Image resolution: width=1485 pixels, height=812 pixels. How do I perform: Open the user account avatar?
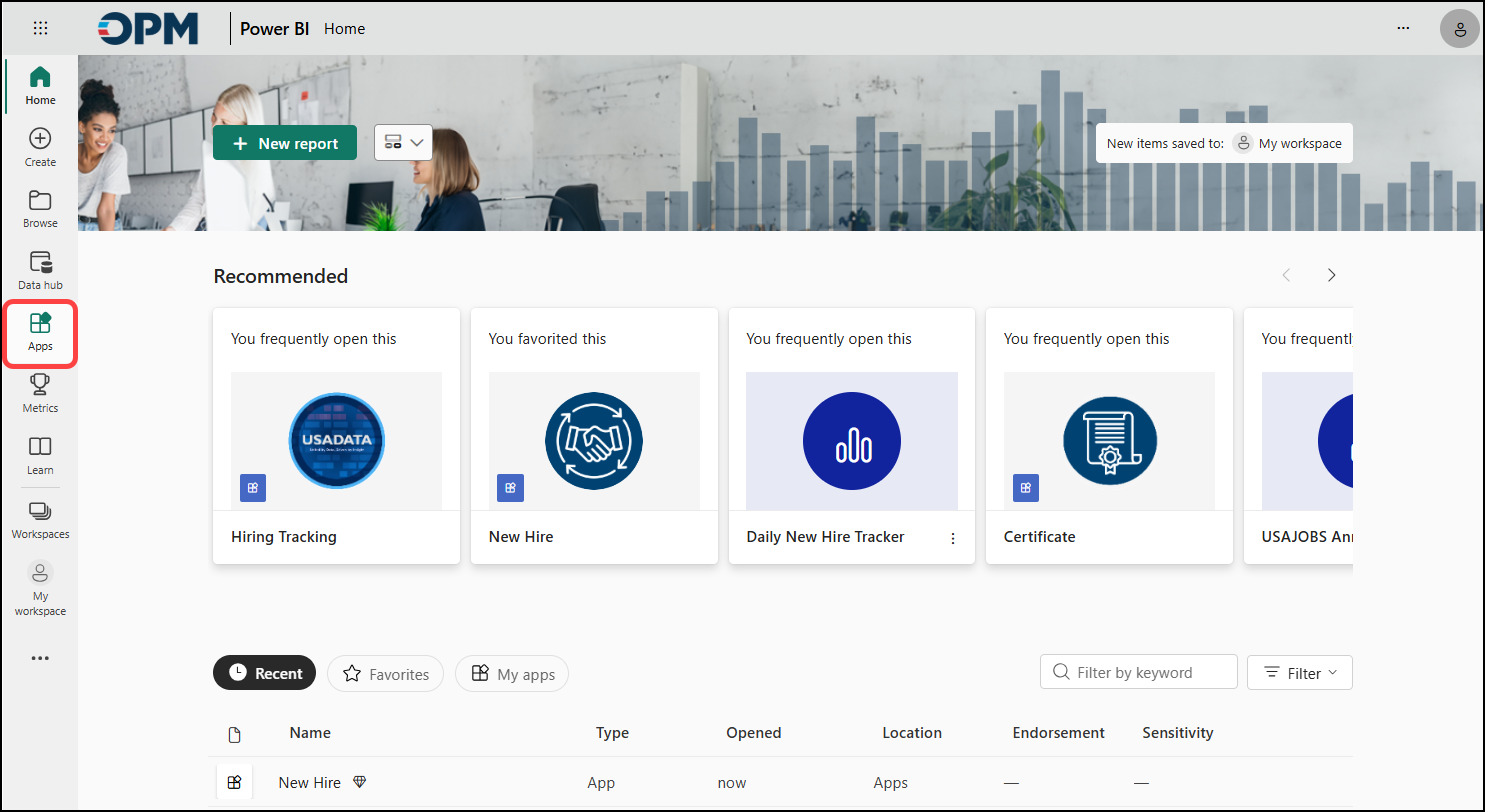tap(1460, 28)
